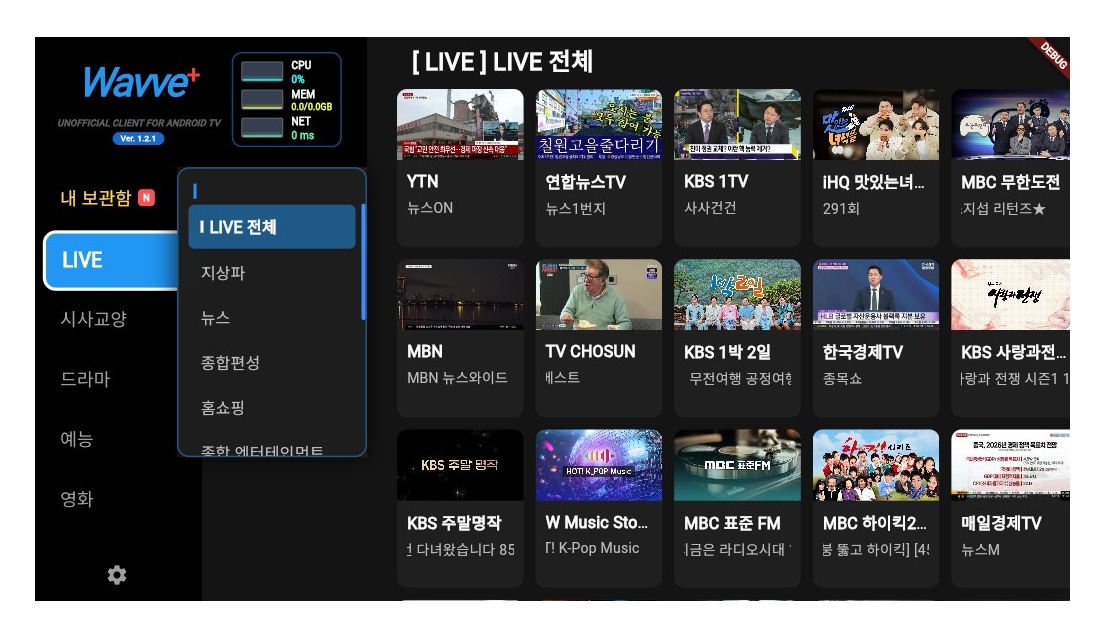Open the 한국경제TV channel thumbnail
Image resolution: width=1115 pixels, height=644 pixels.
pyautogui.click(x=876, y=295)
